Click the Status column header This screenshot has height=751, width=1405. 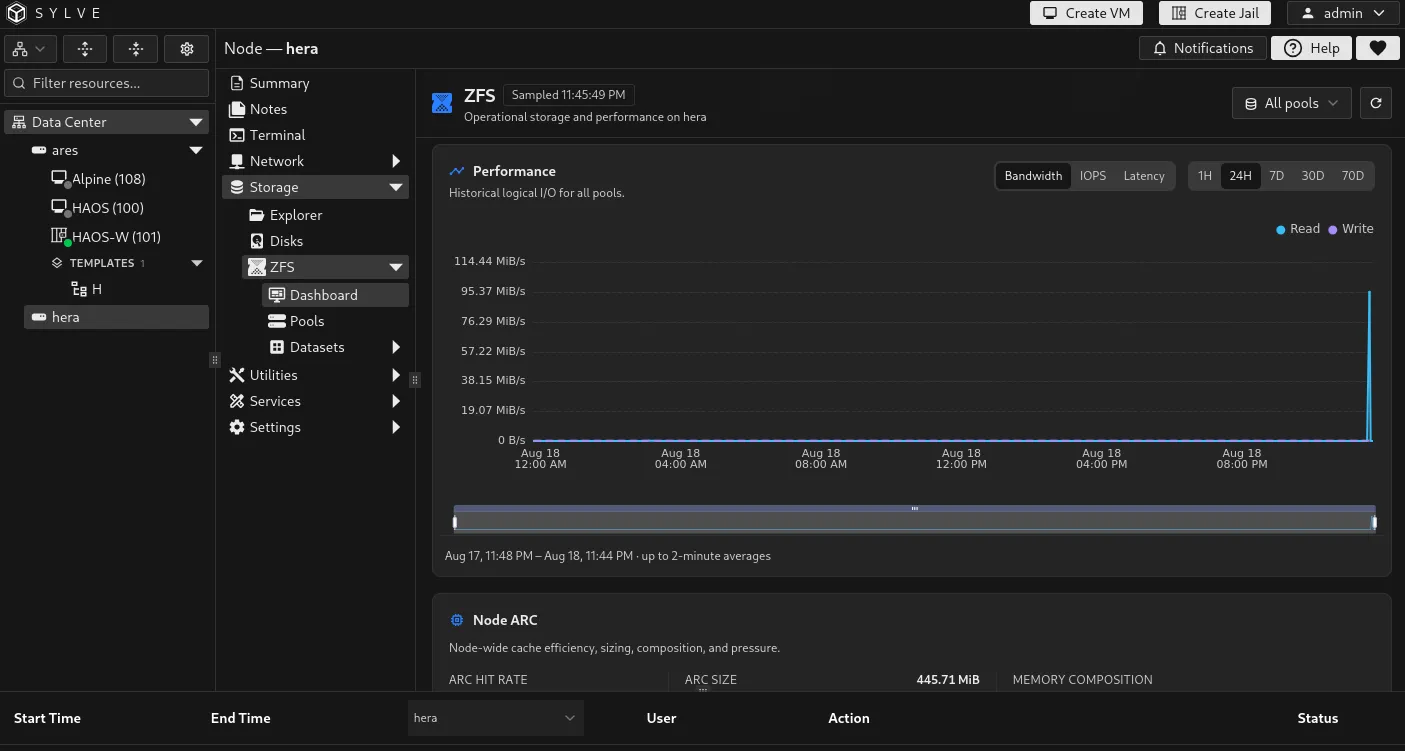1317,718
